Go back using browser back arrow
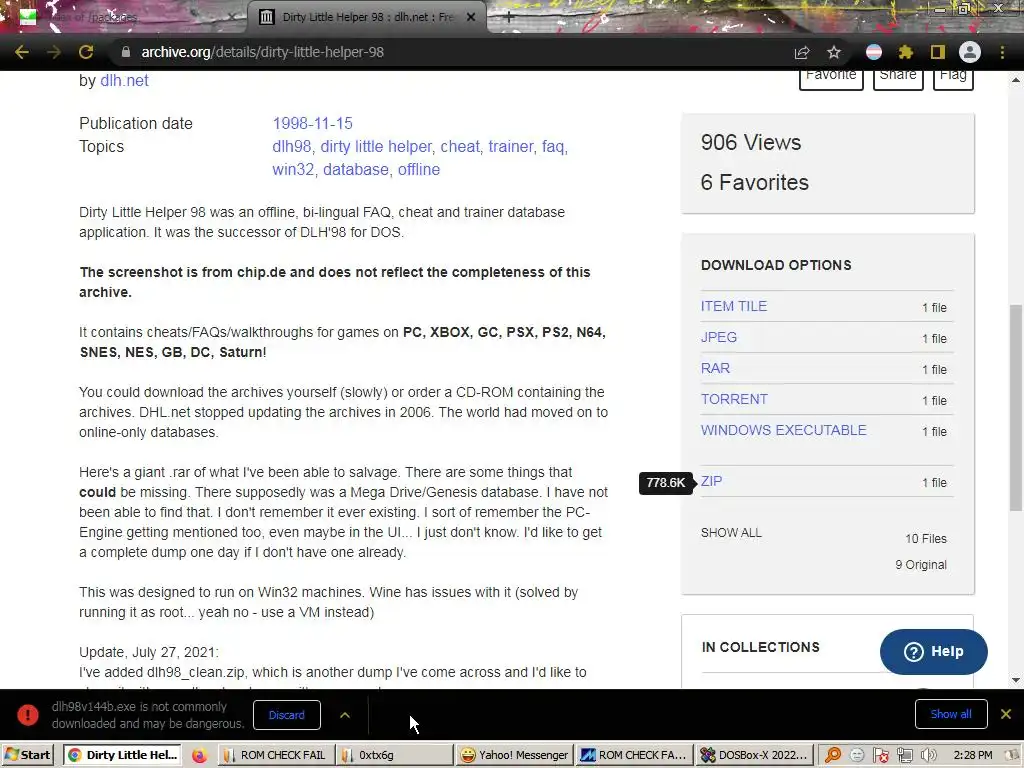Viewport: 1024px width, 768px height. tap(22, 52)
